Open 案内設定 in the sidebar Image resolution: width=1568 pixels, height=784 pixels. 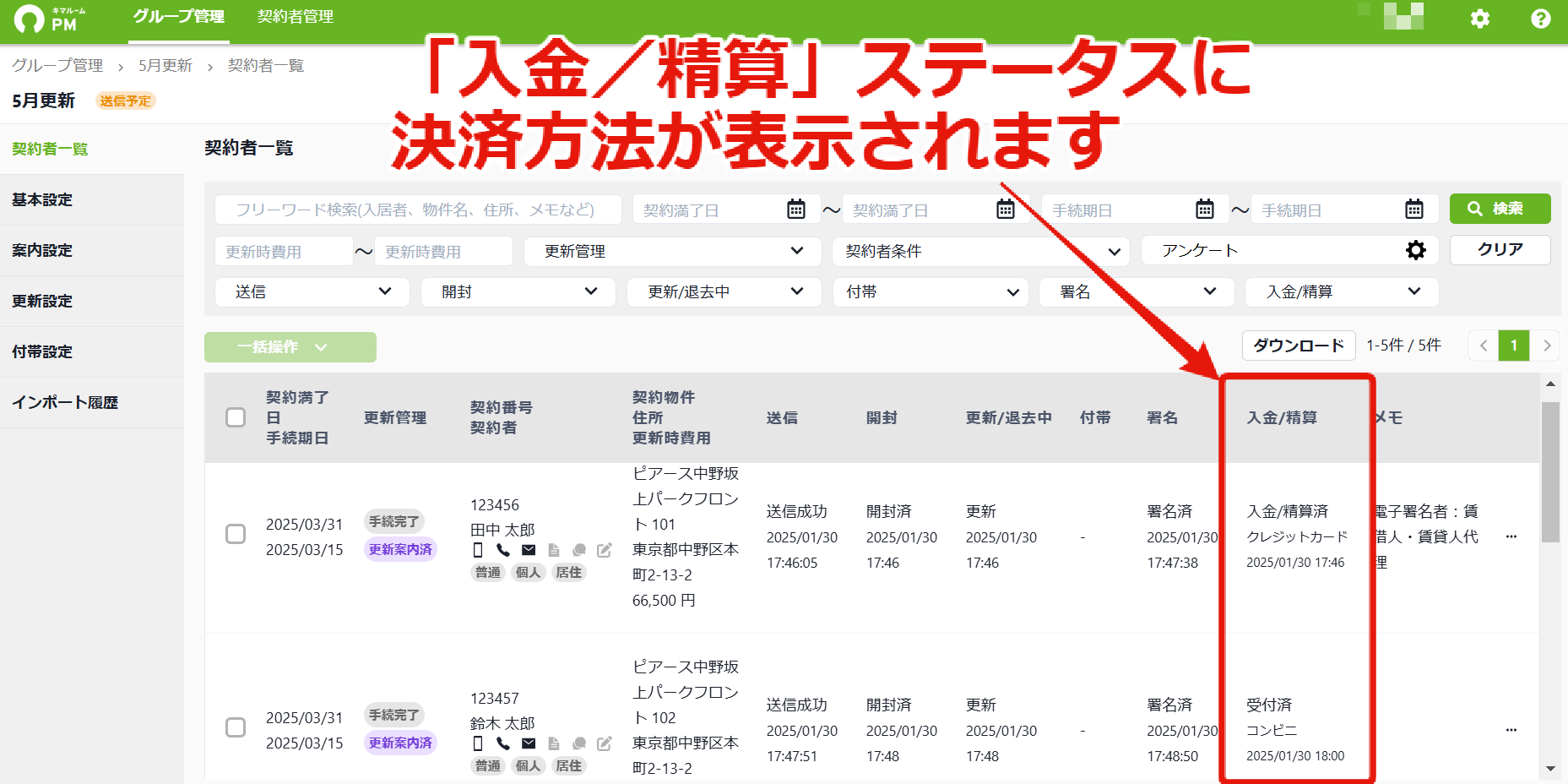tap(92, 250)
